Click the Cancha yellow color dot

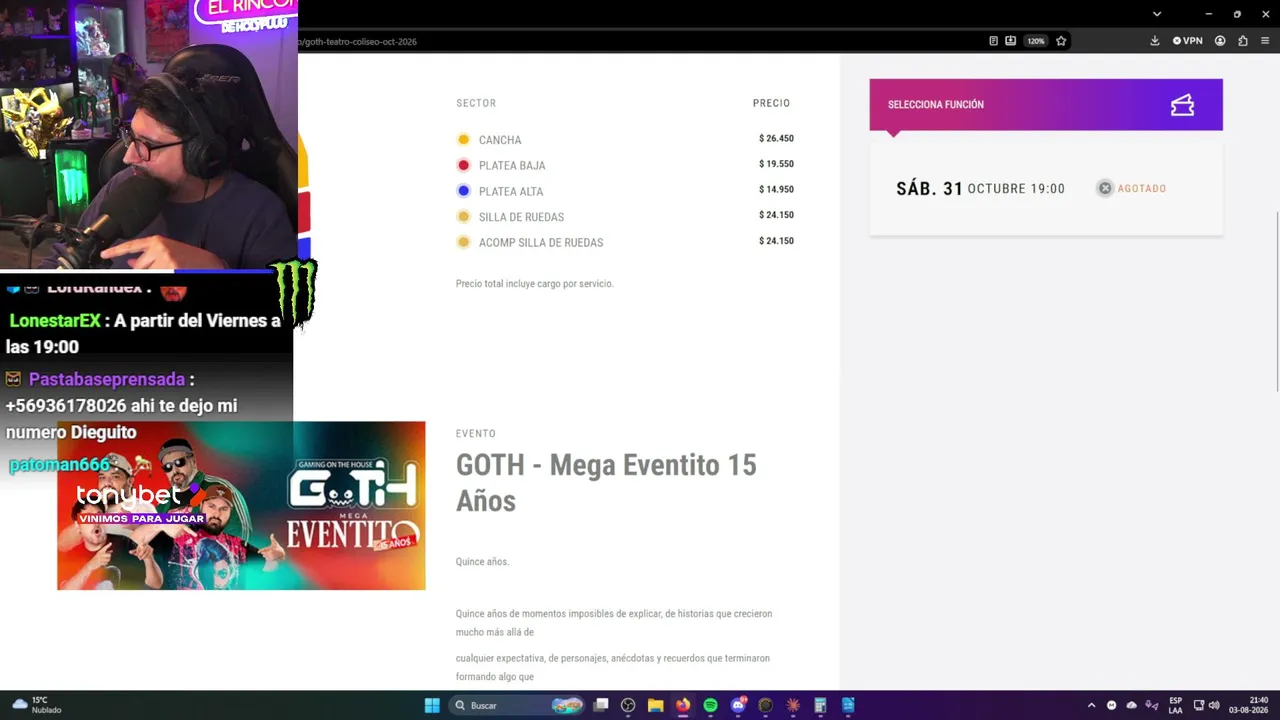463,140
